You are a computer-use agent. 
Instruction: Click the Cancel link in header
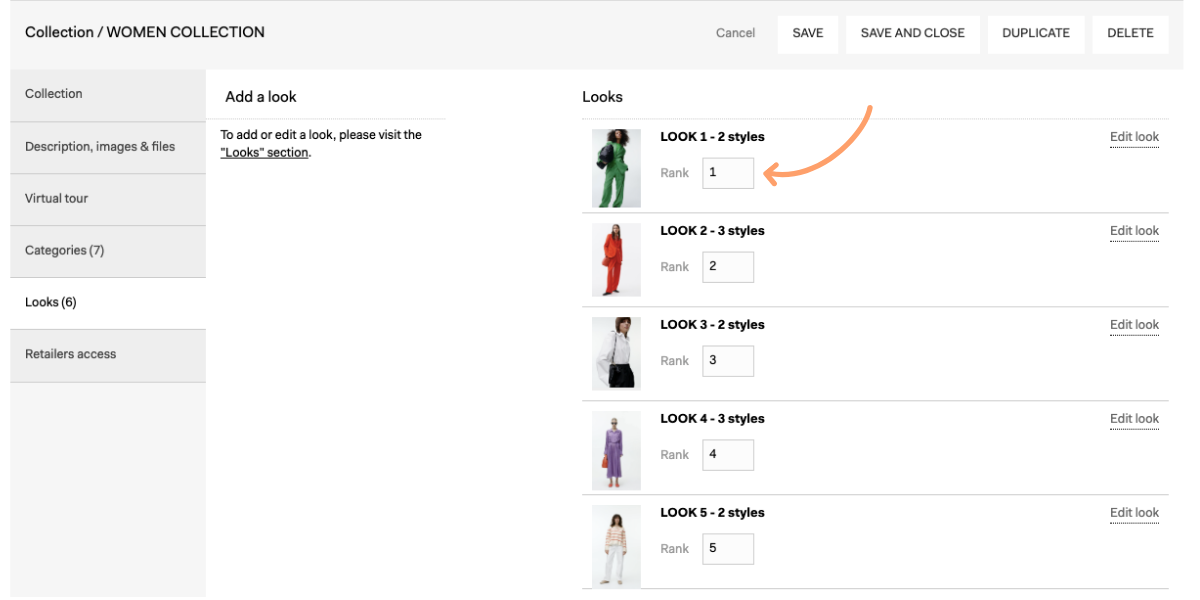[x=735, y=33]
